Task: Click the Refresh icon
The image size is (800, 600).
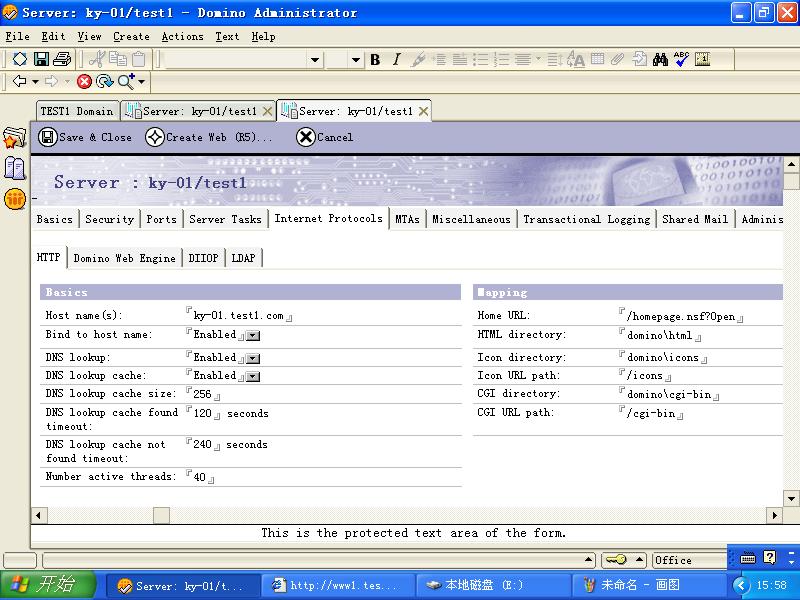Action: pos(104,81)
